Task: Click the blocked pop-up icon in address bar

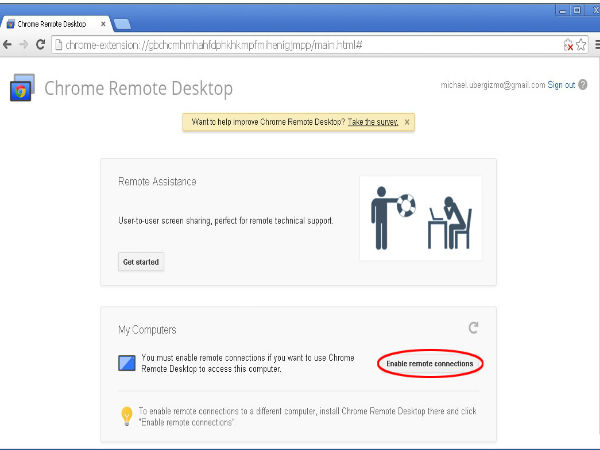Action: 567,45
